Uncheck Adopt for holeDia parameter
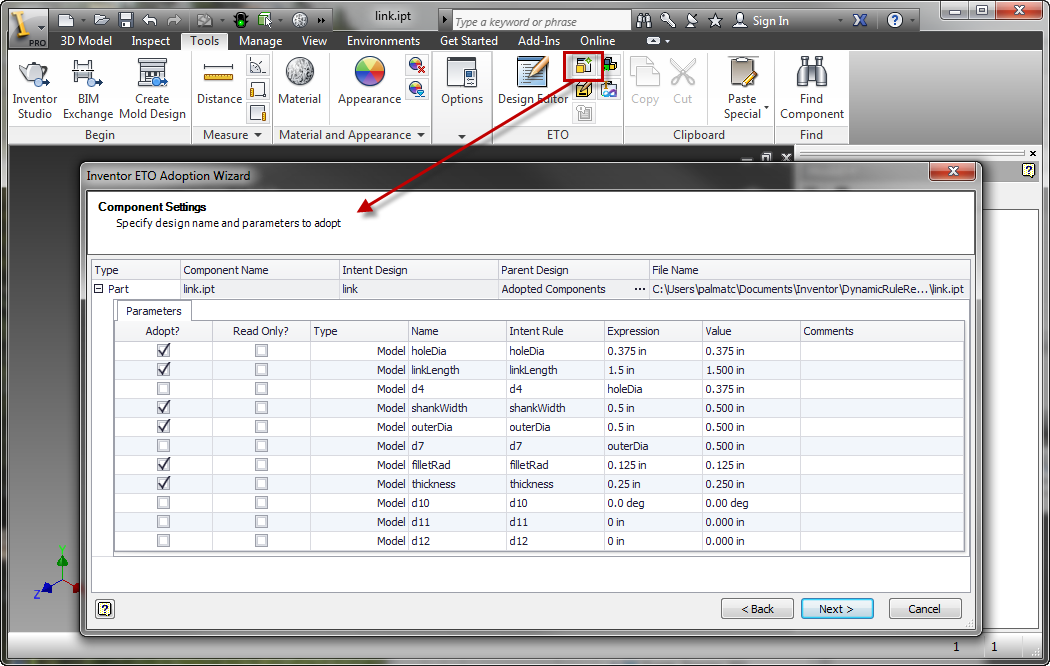 163,350
